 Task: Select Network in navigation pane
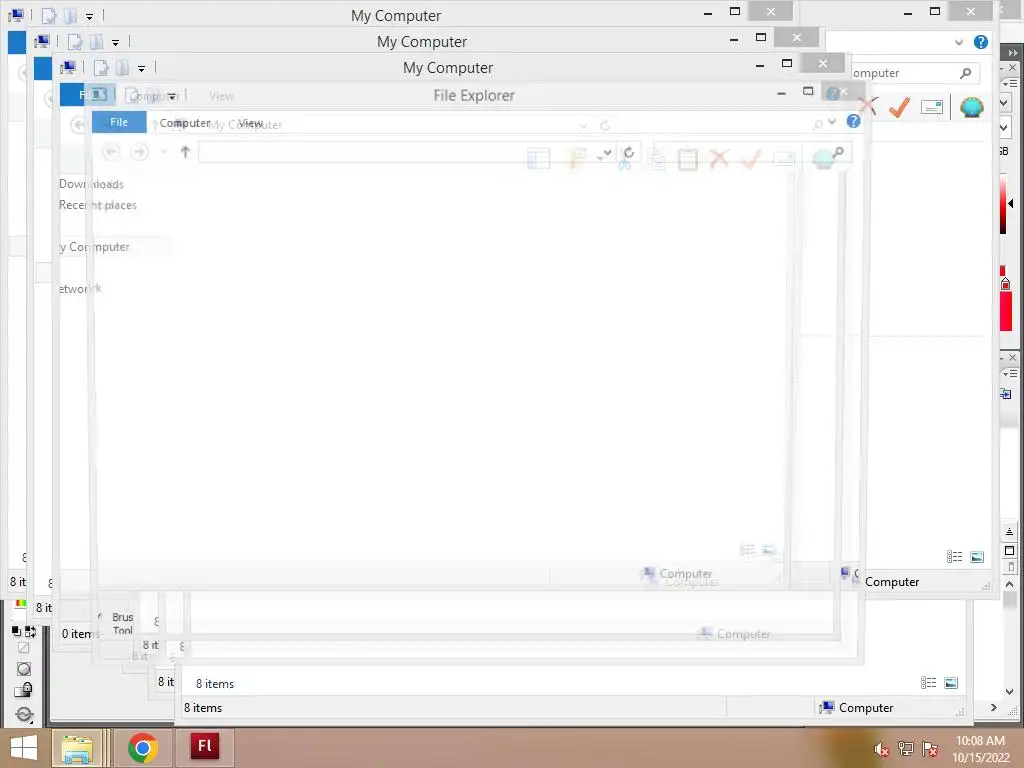(80, 289)
